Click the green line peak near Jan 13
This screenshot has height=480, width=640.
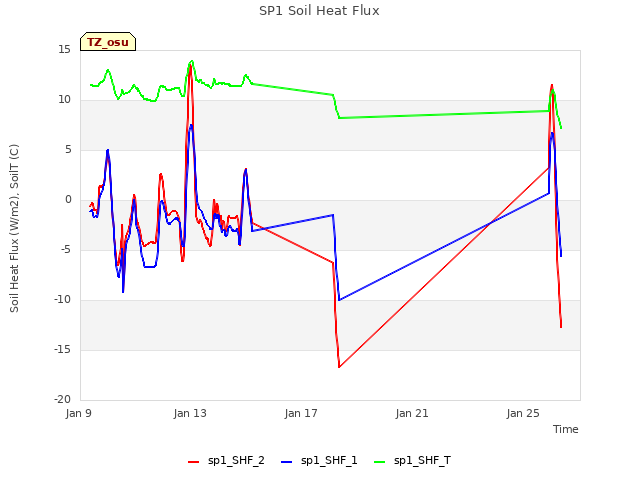[192, 61]
